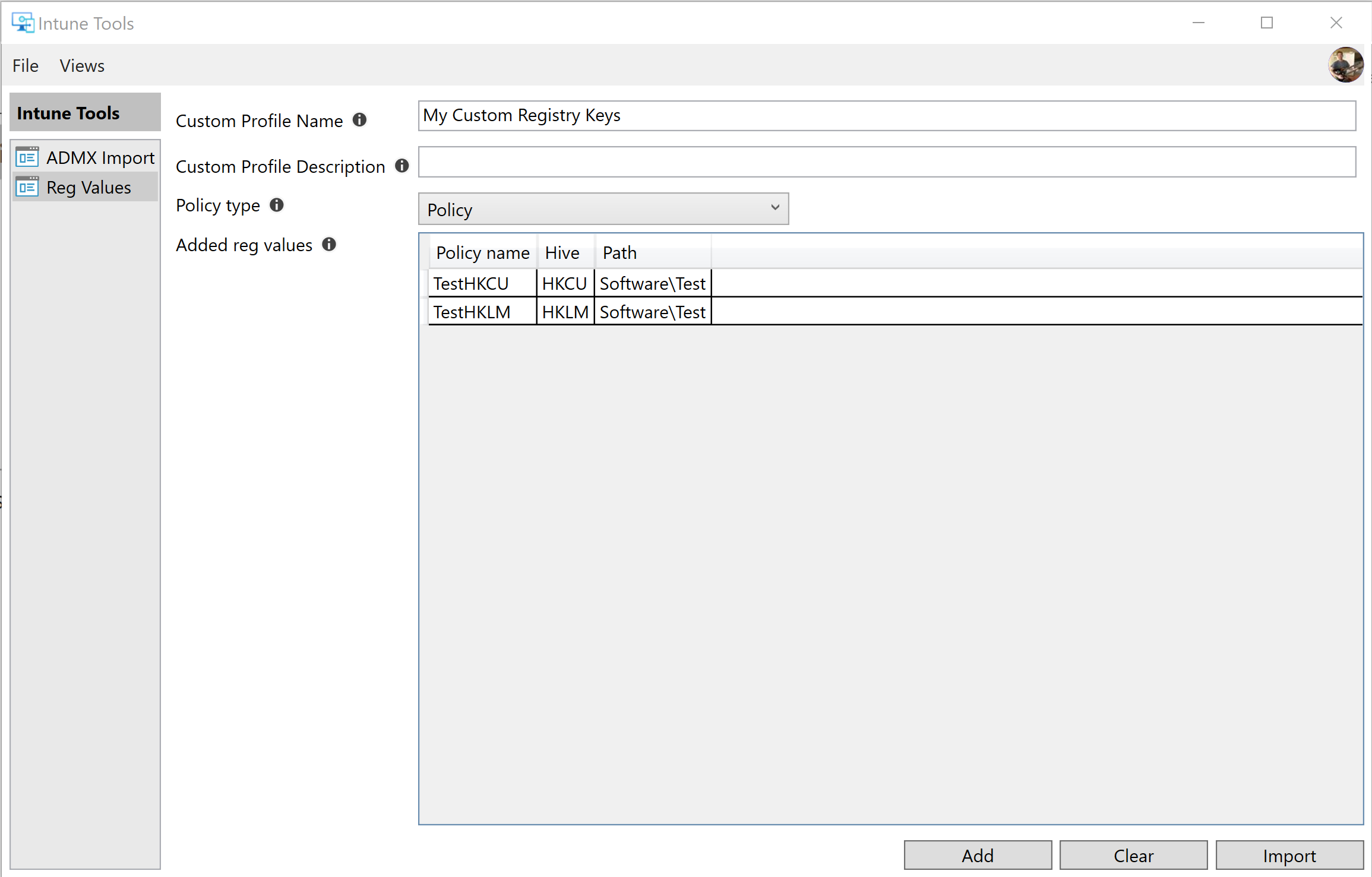Viewport: 1372px width, 877px height.
Task: Click info icon beside Custom Profile Name
Action: click(359, 120)
